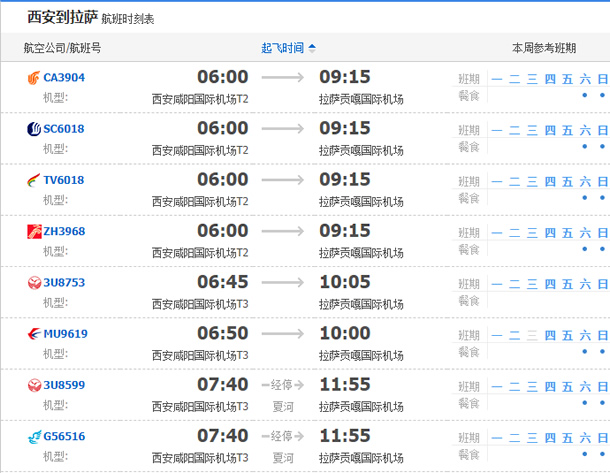Click the Shandong Airlines logo beside SC6018
Image resolution: width=610 pixels, height=473 pixels.
pyautogui.click(x=34, y=128)
